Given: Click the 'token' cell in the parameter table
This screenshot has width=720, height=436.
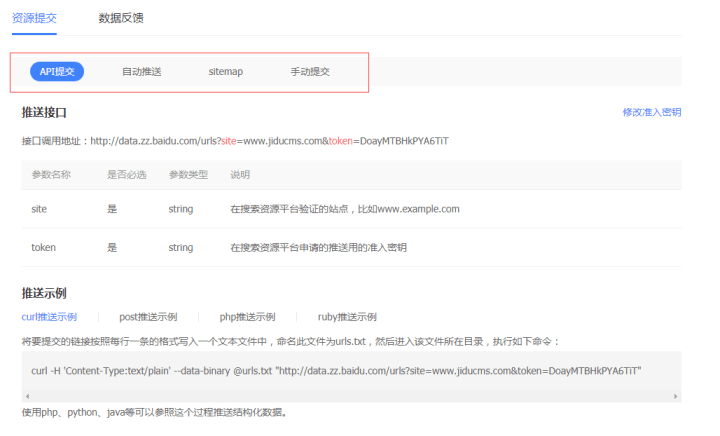Looking at the screenshot, I should (44, 248).
